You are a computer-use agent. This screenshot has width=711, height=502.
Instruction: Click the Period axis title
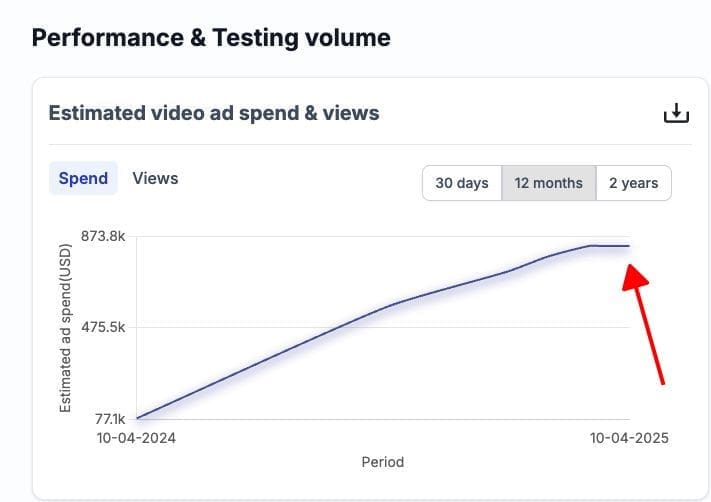coord(383,462)
